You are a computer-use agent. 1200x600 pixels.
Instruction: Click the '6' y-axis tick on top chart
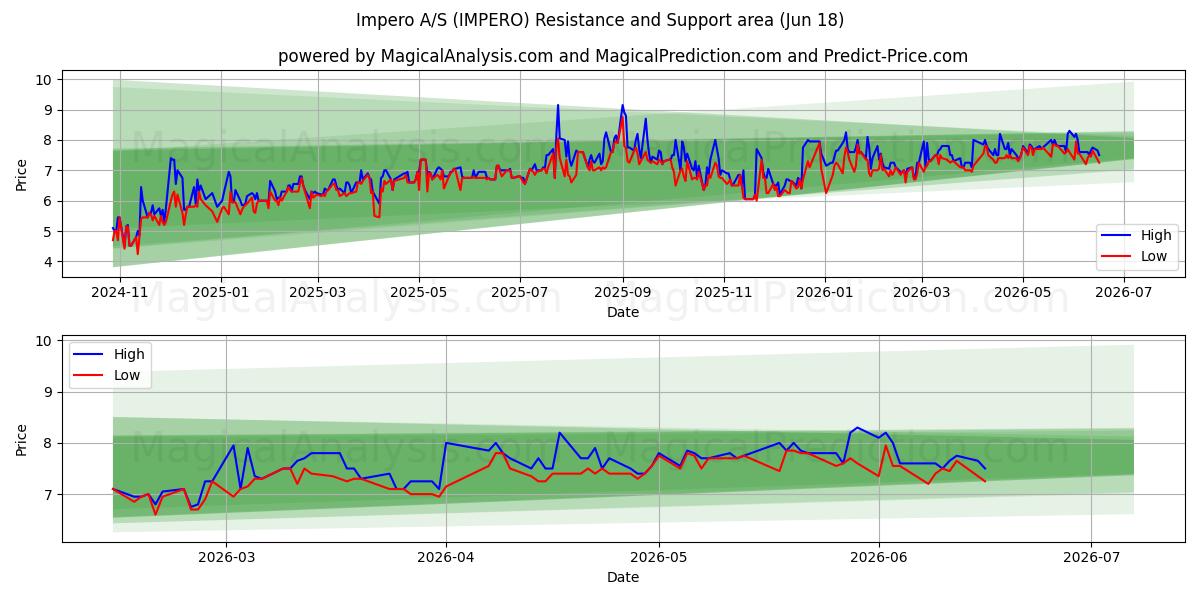click(x=49, y=201)
